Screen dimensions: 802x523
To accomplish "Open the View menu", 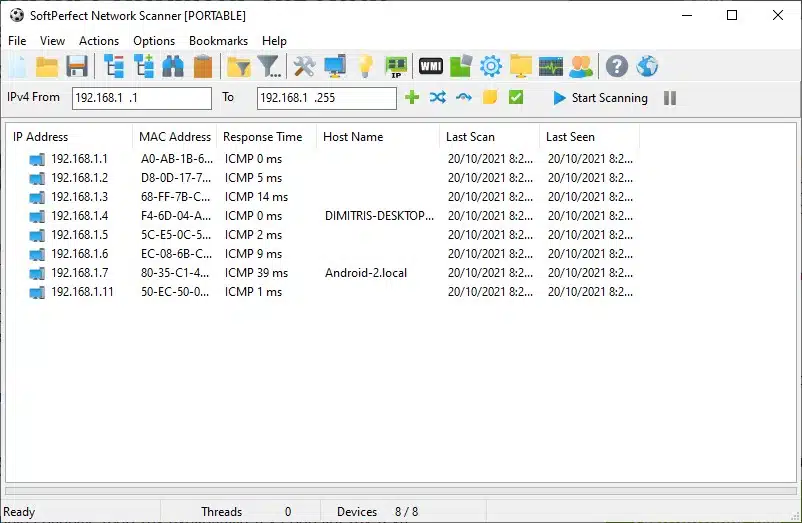I will pyautogui.click(x=53, y=41).
